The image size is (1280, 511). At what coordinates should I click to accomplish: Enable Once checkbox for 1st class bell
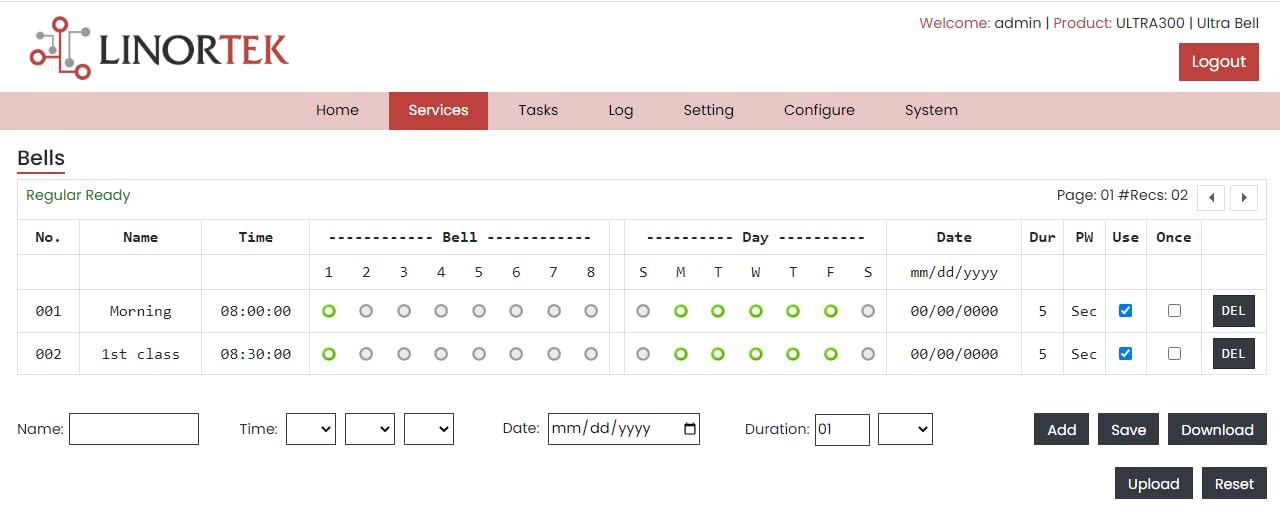(x=1174, y=354)
